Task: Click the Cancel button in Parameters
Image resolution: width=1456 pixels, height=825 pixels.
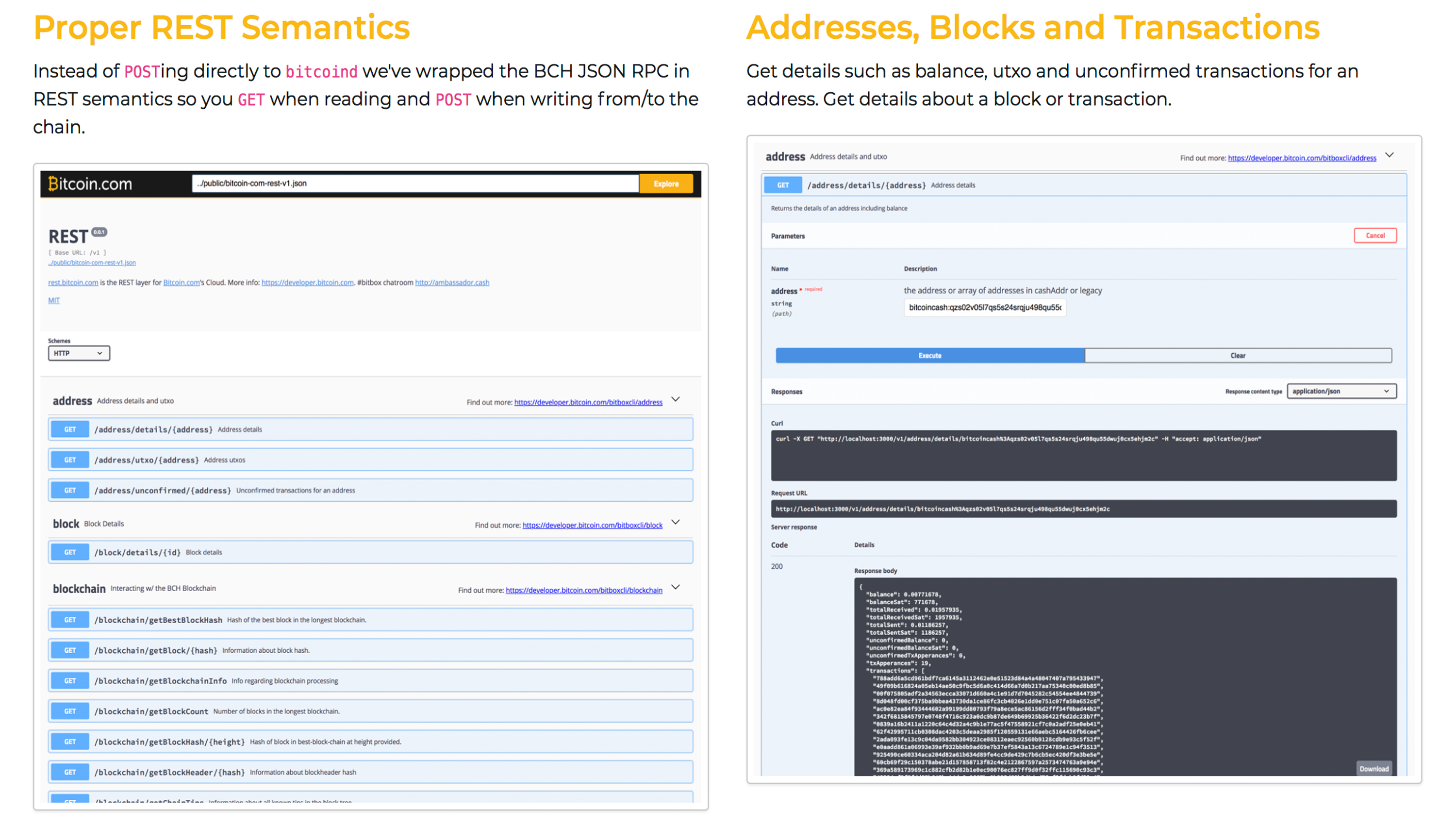Action: 1375,236
